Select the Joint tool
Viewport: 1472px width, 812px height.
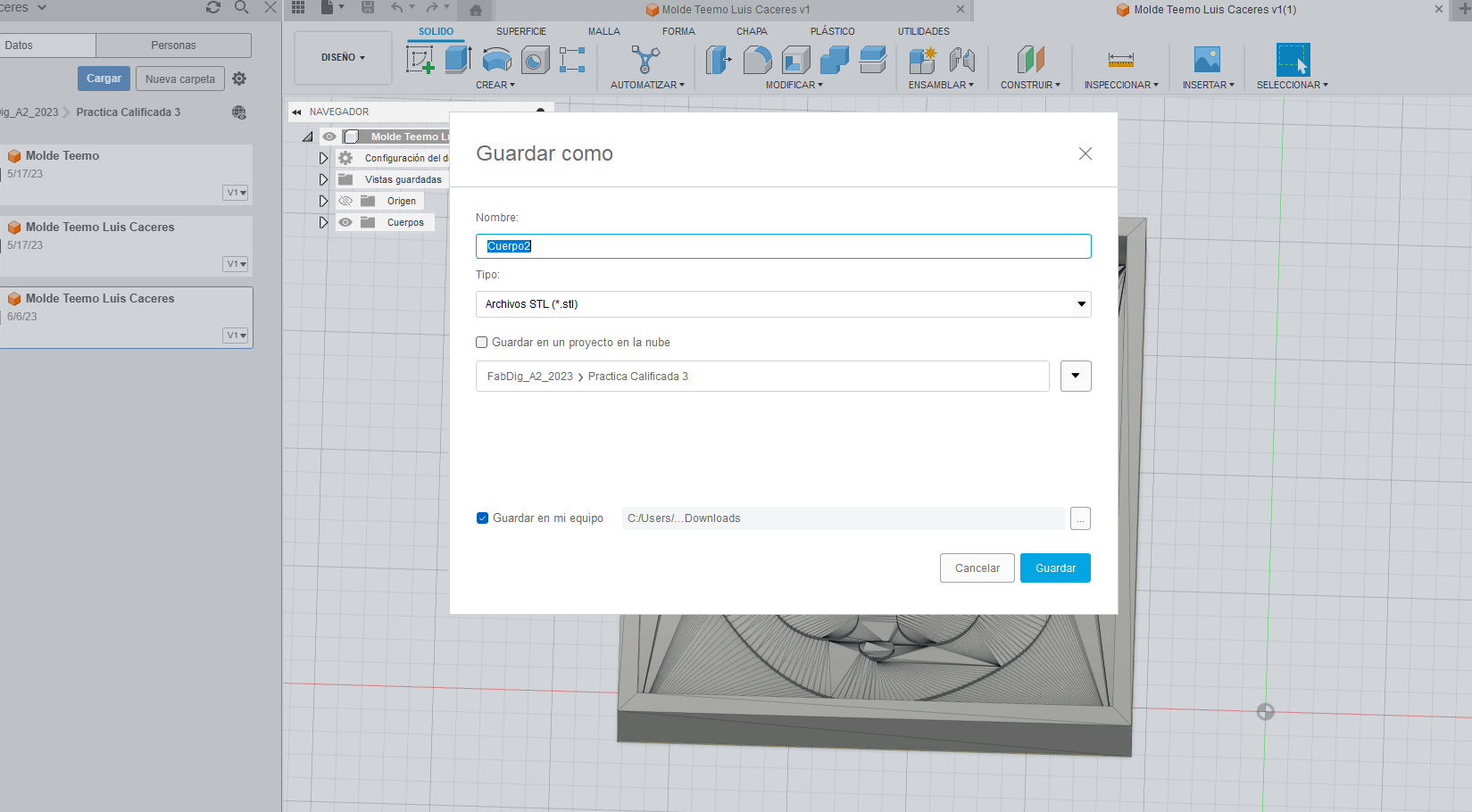(961, 60)
